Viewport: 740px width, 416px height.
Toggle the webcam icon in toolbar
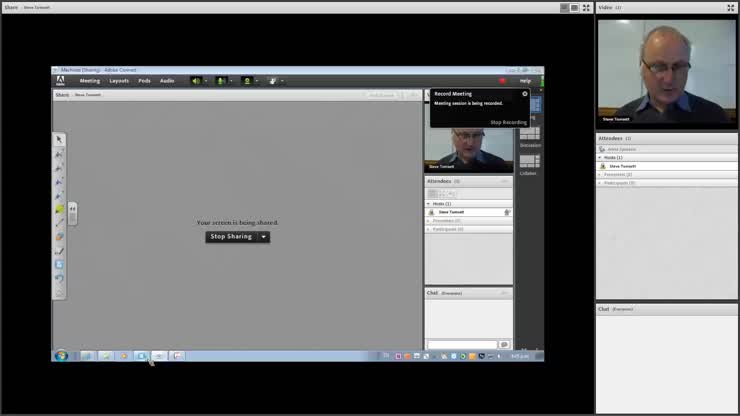pos(247,81)
